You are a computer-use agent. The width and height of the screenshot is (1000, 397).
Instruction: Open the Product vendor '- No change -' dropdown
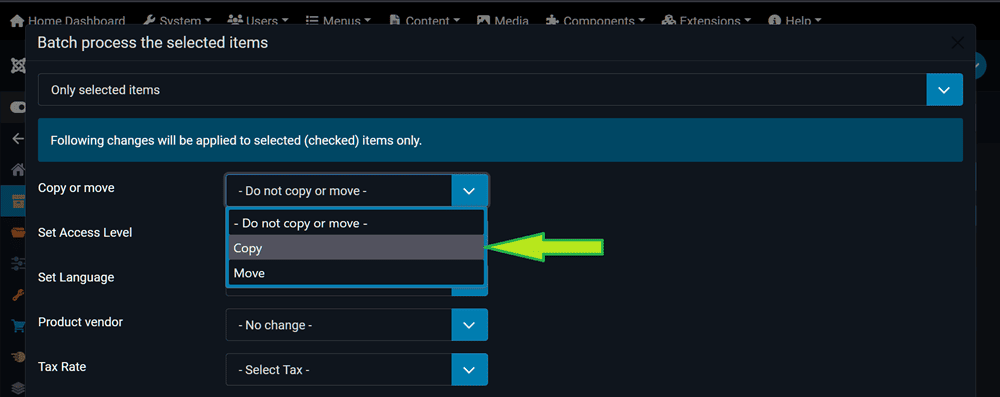coord(357,325)
